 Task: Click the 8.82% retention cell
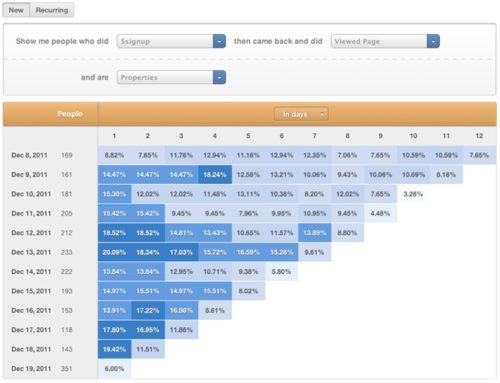click(x=115, y=155)
